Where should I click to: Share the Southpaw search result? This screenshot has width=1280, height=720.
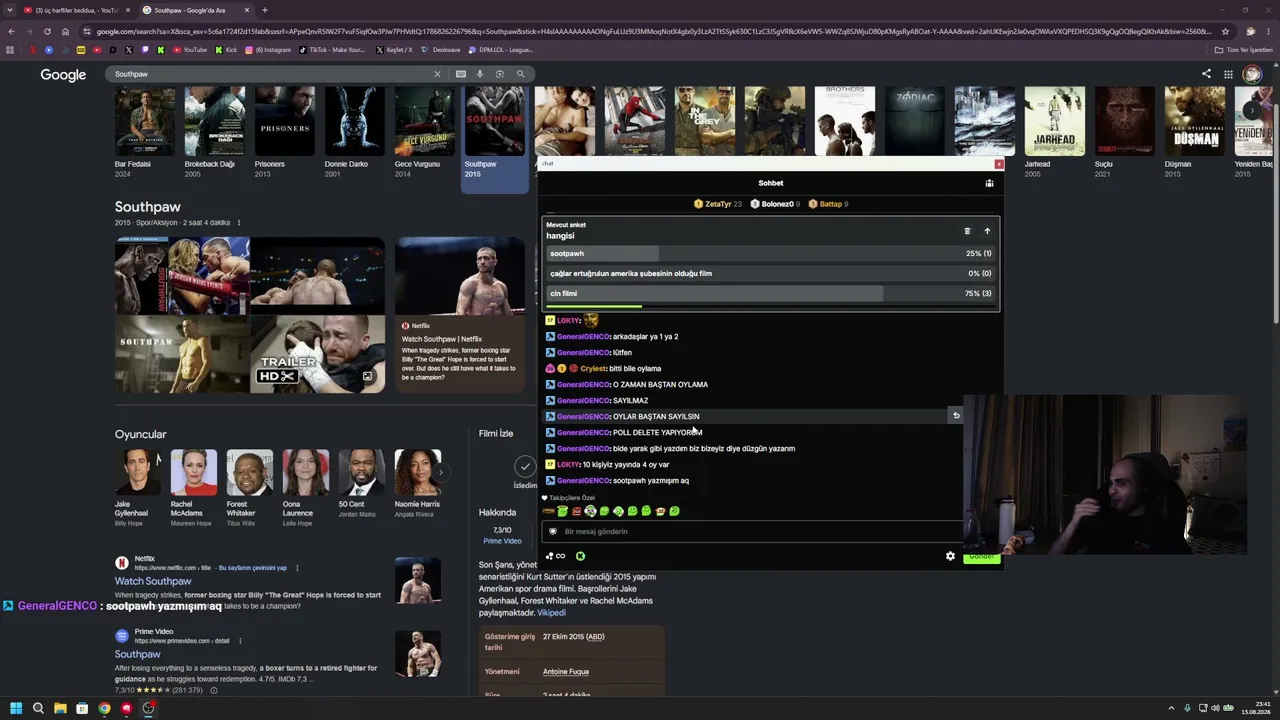[x=1206, y=74]
